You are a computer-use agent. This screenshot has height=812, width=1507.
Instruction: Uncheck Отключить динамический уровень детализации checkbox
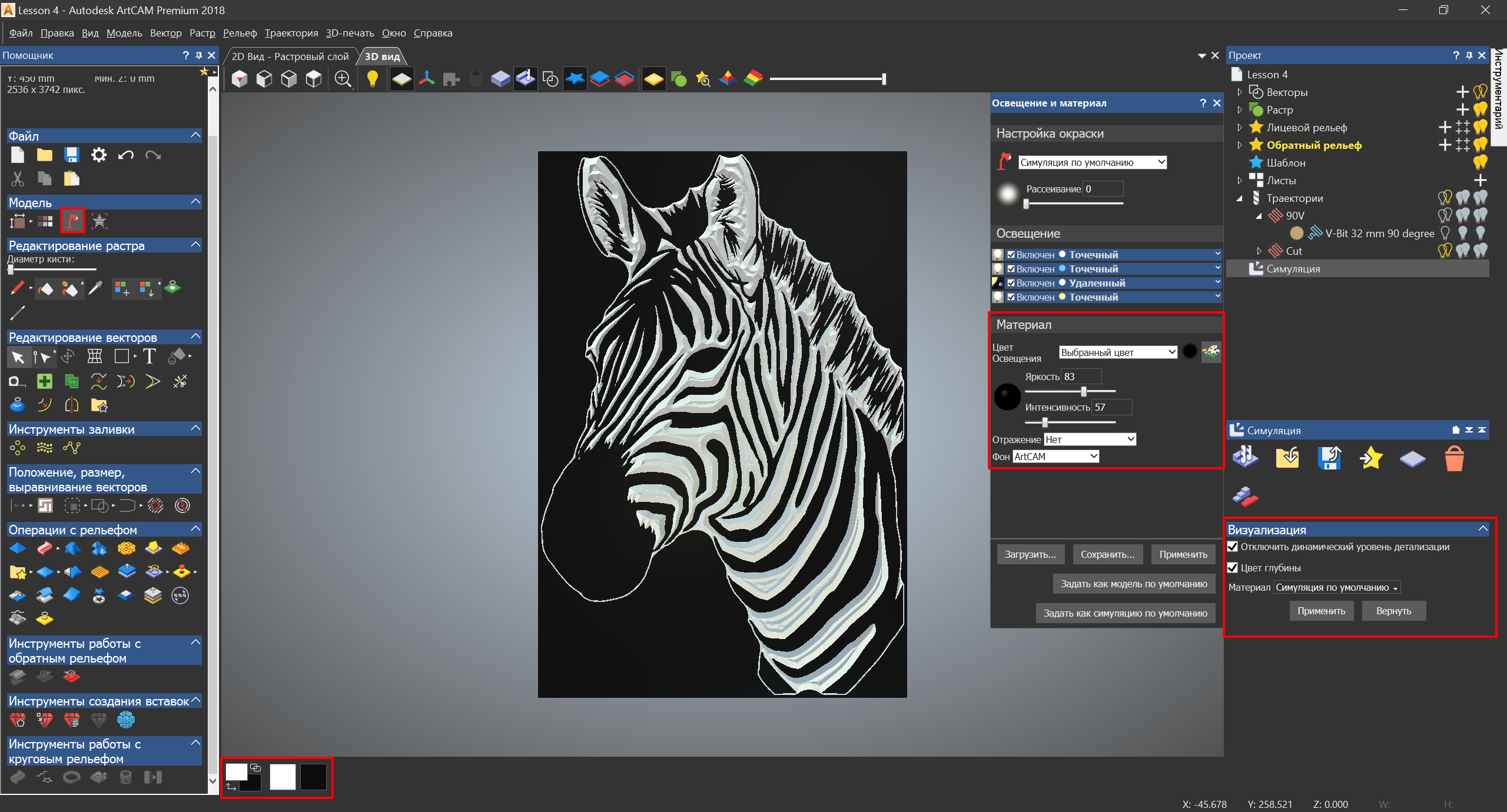click(x=1233, y=547)
